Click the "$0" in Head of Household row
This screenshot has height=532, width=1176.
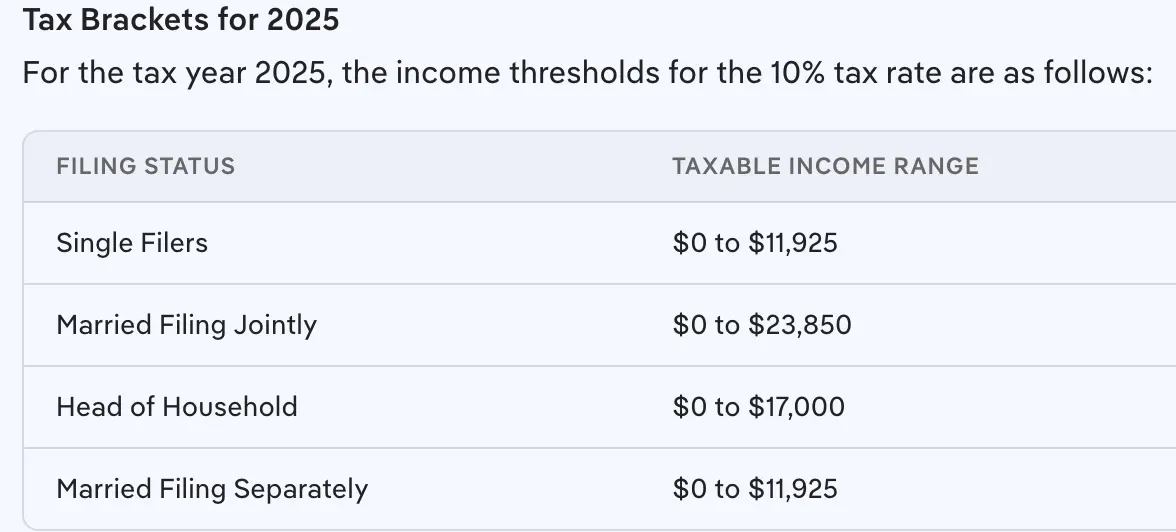[x=689, y=407]
